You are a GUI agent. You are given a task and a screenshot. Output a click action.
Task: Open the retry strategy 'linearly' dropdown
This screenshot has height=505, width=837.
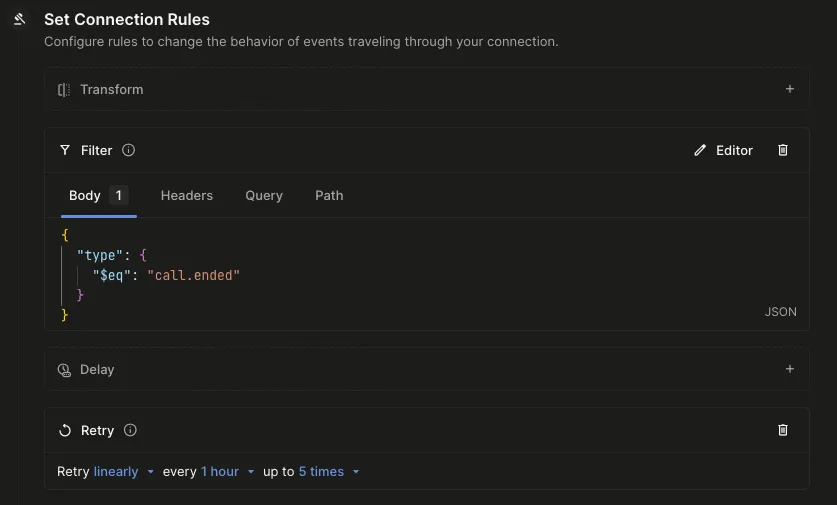(x=123, y=472)
